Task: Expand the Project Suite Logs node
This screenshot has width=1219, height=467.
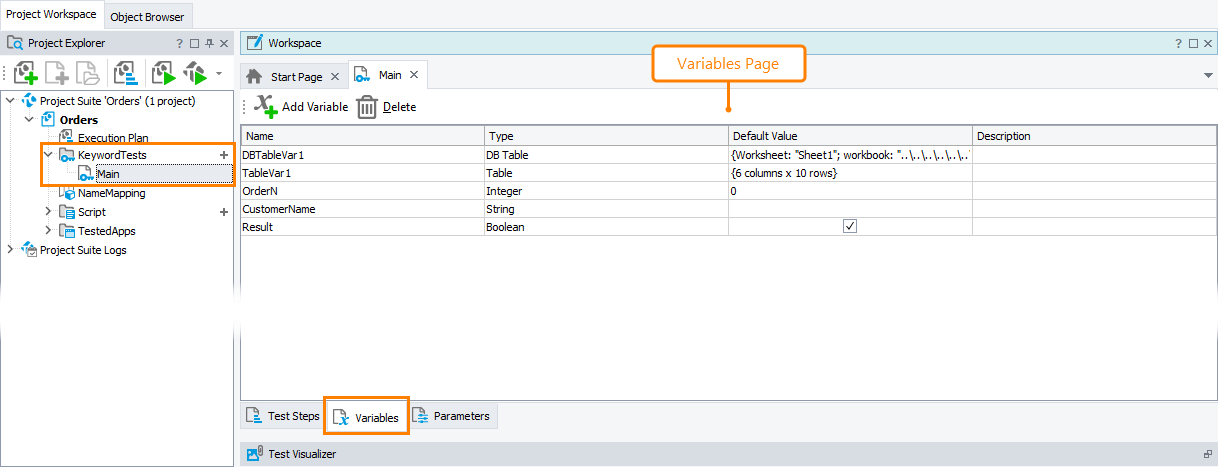Action: pos(11,250)
